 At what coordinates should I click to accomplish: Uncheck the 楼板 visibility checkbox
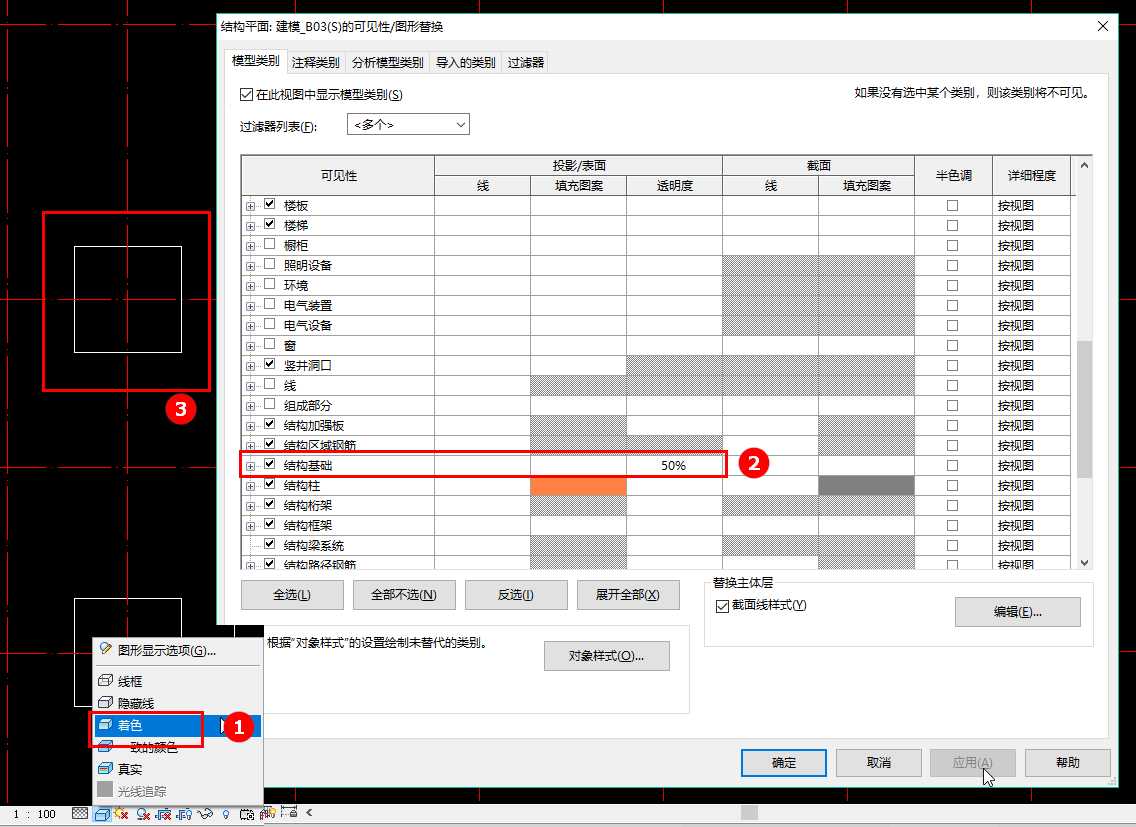[x=270, y=204]
